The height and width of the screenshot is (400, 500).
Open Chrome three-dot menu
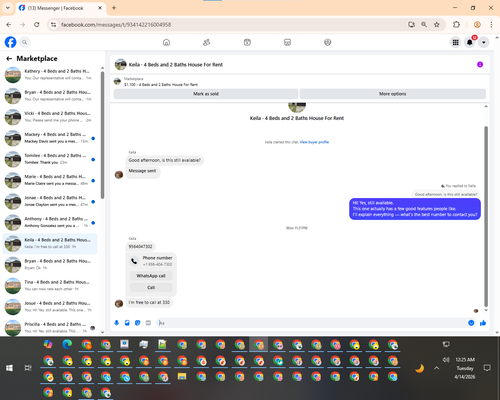(491, 25)
